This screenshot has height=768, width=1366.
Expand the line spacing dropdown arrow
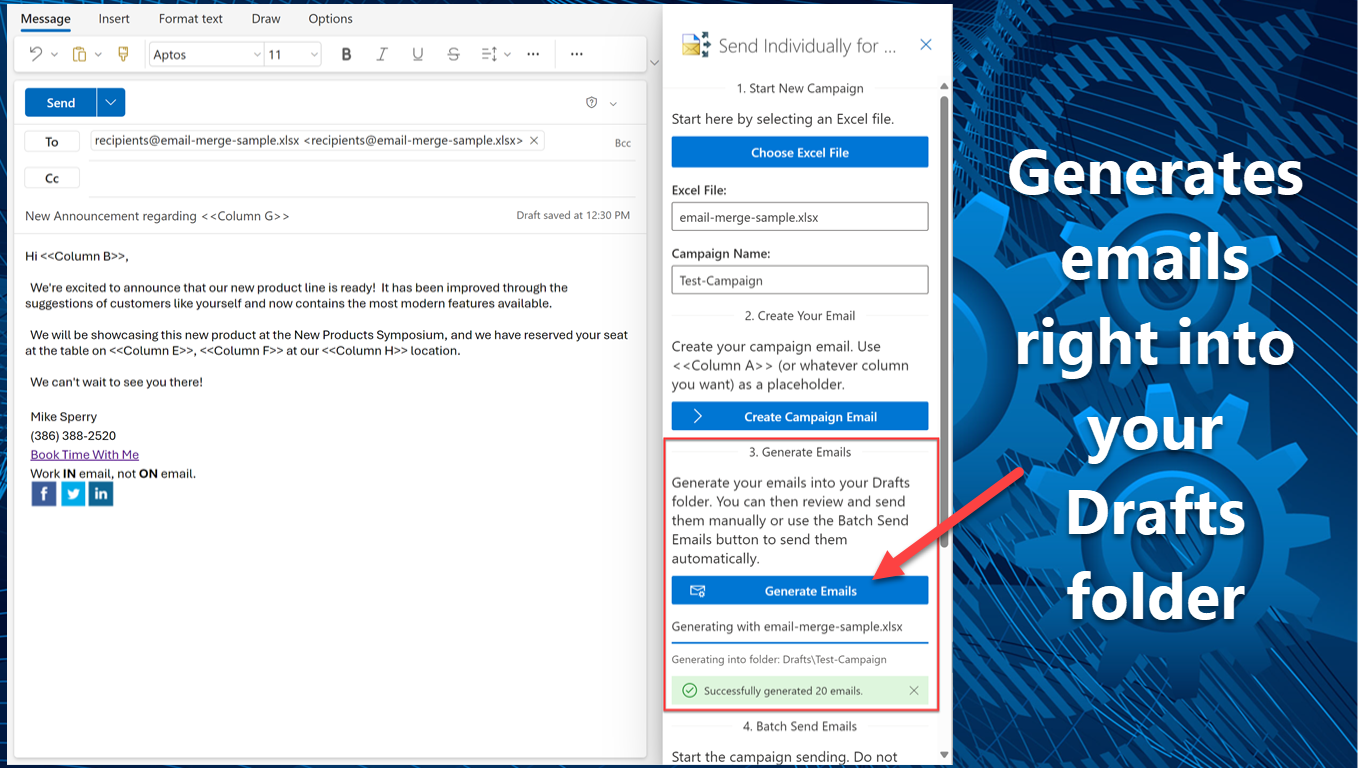point(507,55)
